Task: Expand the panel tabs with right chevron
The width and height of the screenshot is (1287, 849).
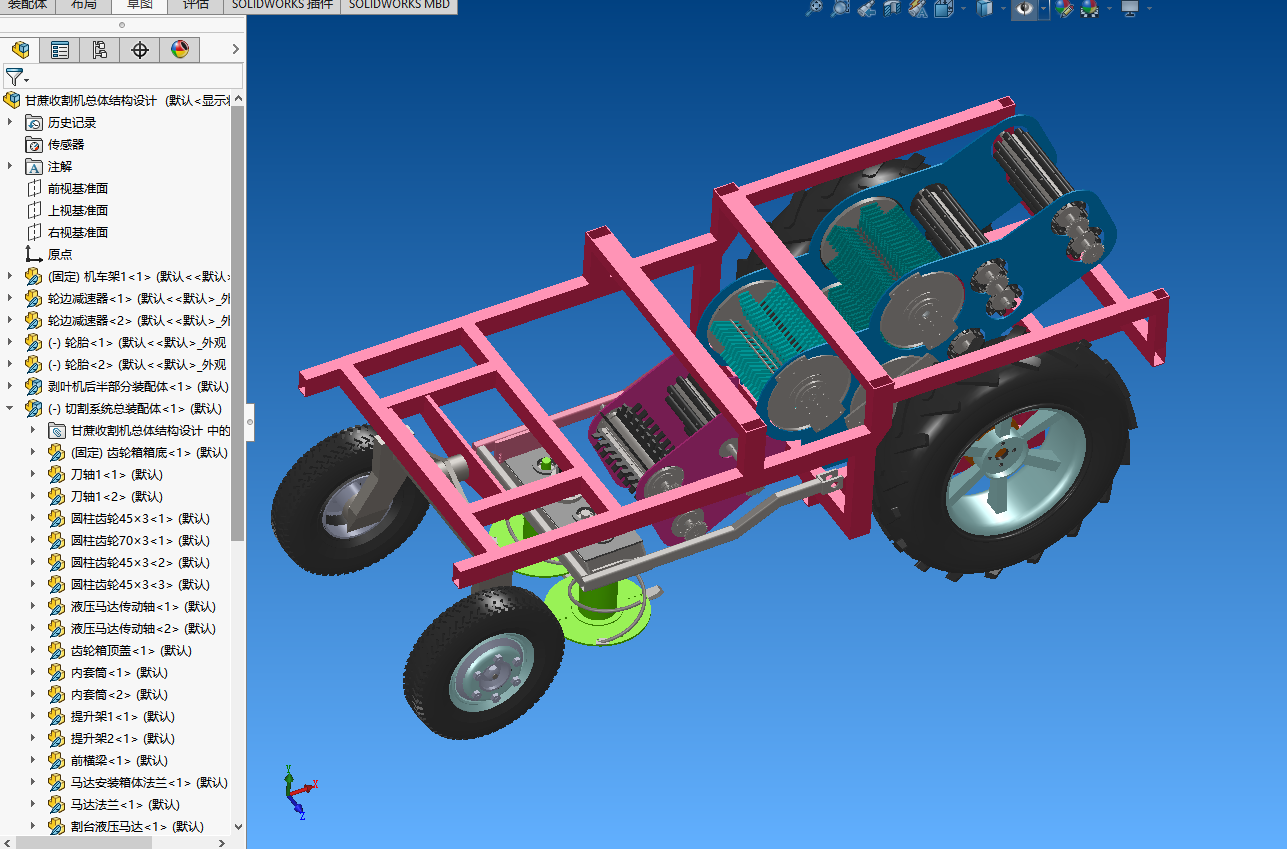Action: [x=235, y=49]
